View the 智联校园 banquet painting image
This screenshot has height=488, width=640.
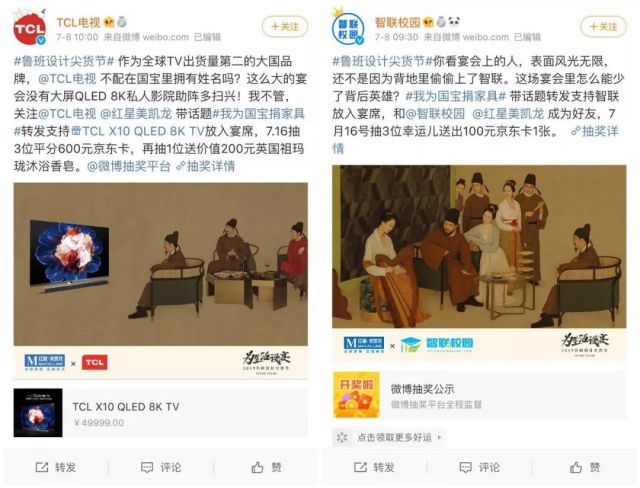(x=479, y=263)
